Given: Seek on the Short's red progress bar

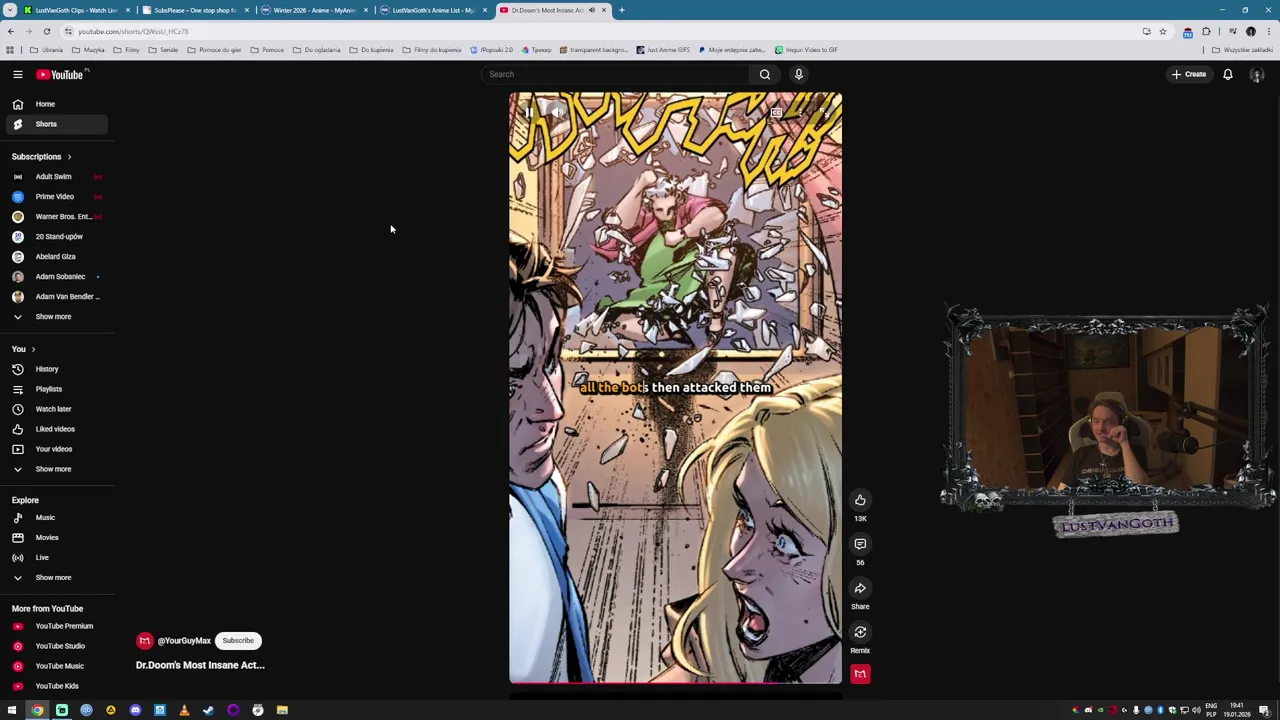Looking at the screenshot, I should tap(675, 683).
